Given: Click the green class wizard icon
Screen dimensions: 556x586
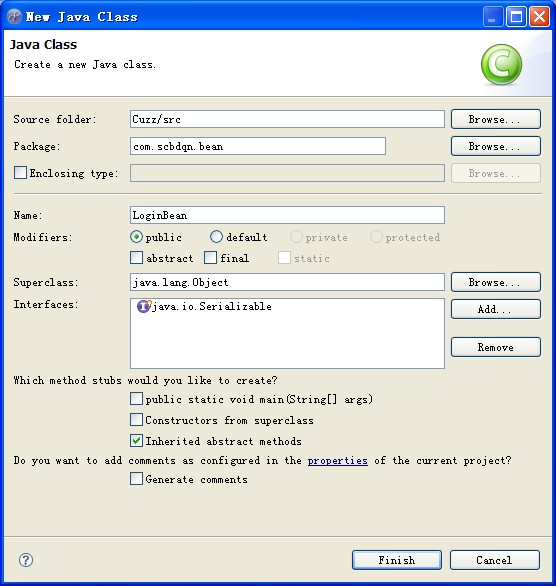Looking at the screenshot, I should (x=501, y=64).
